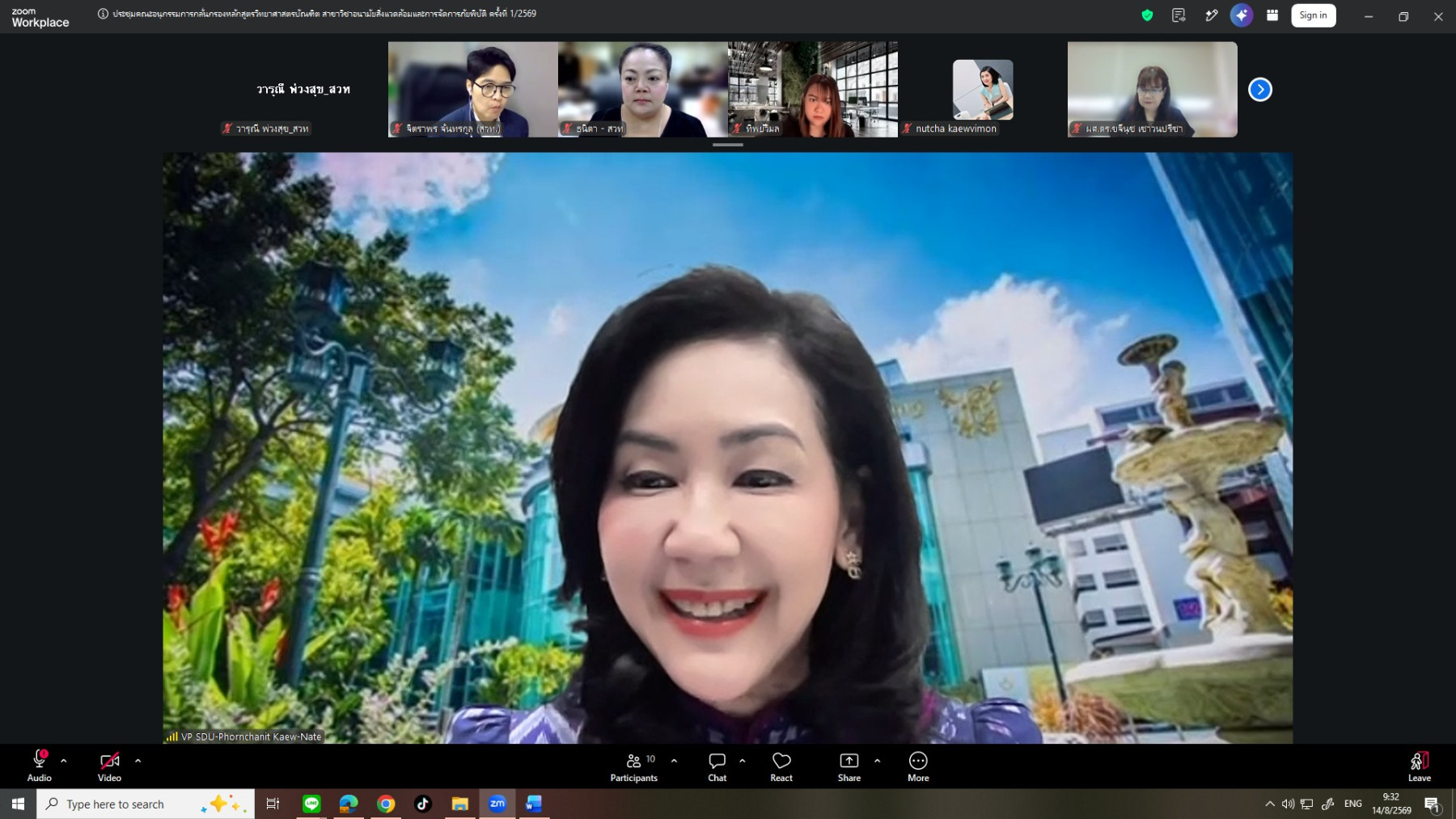
Task: Click the pen workspace tray icon
Action: point(1328,804)
